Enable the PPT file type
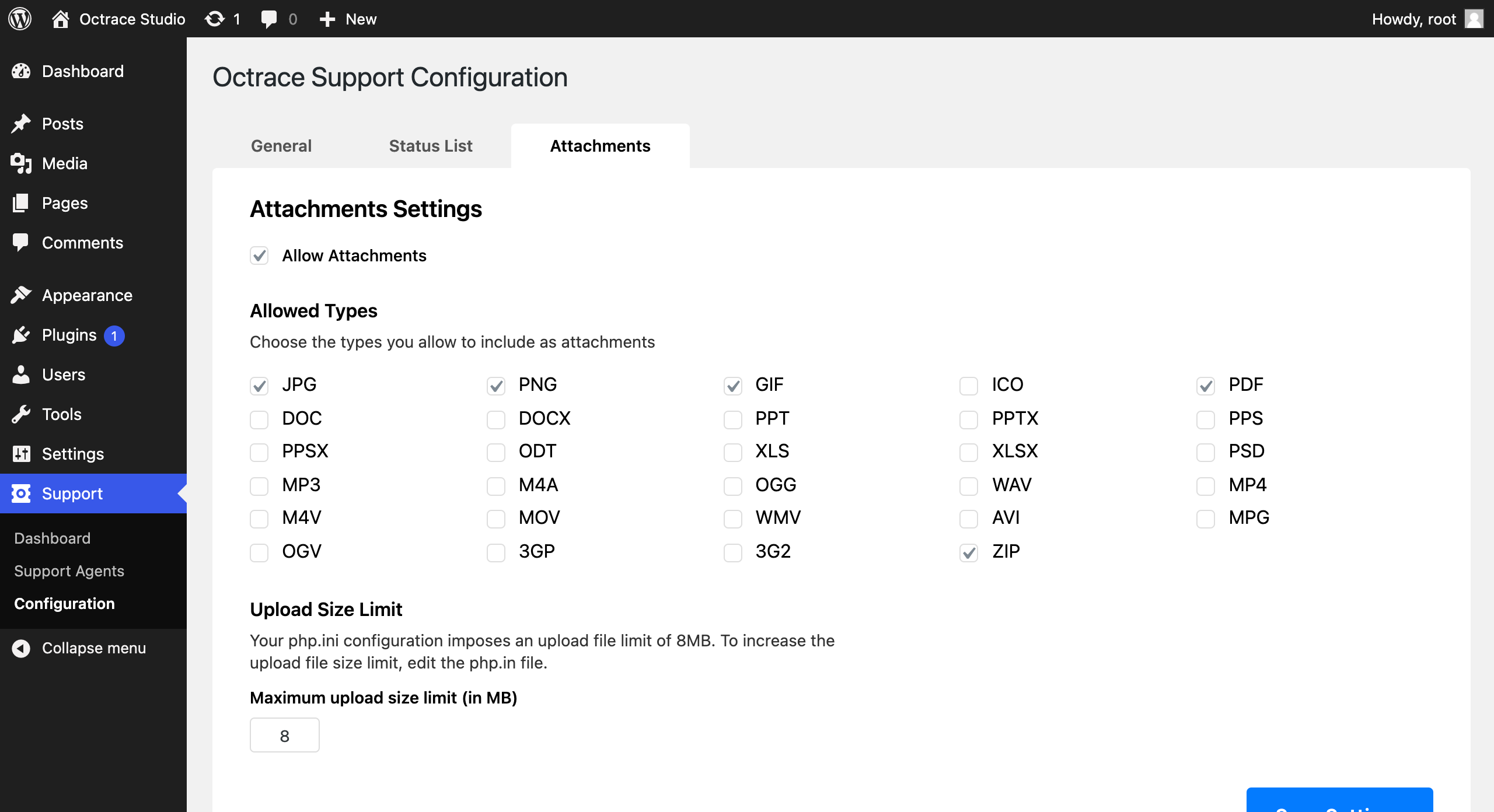Image resolution: width=1494 pixels, height=812 pixels. click(x=733, y=419)
